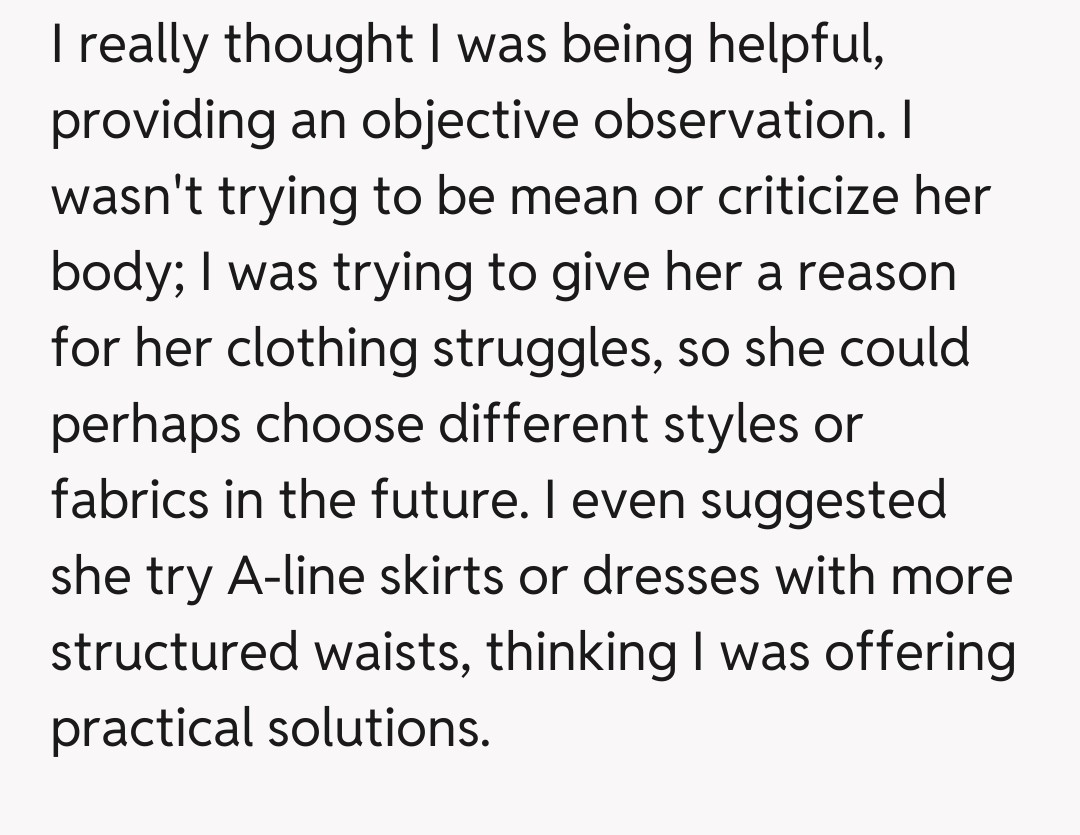Click the word "perhaps"
Image resolution: width=1080 pixels, height=835 pixels.
point(142,425)
